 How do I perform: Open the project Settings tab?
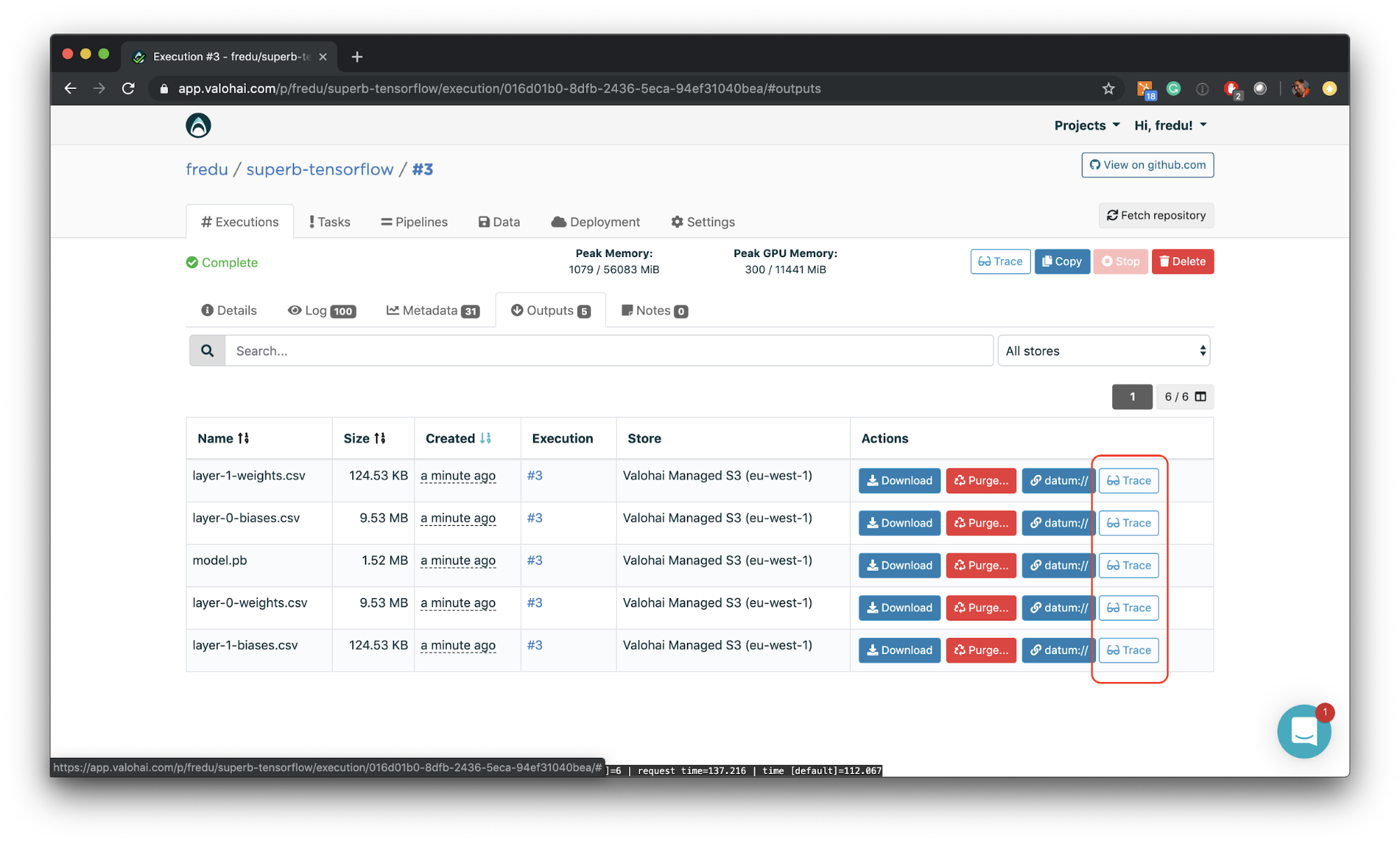click(x=702, y=221)
